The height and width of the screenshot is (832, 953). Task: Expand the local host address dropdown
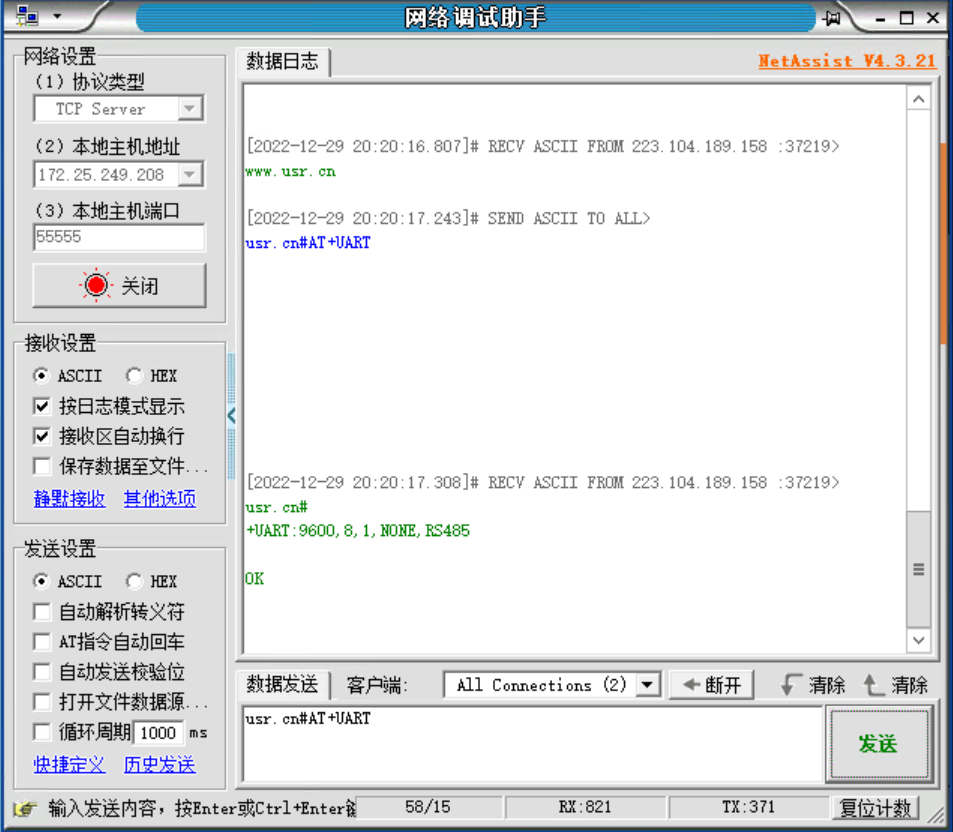coord(190,175)
